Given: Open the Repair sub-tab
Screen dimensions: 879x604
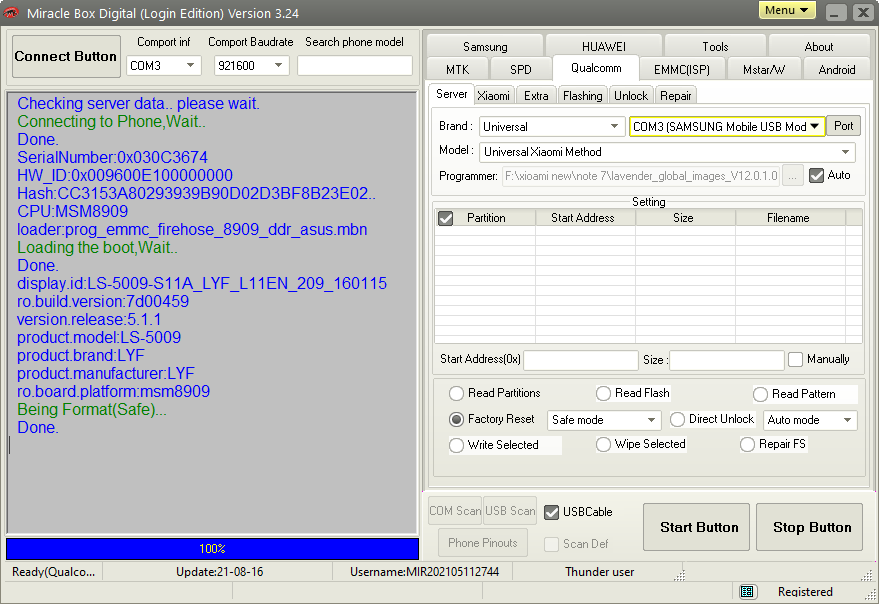Looking at the screenshot, I should click(x=676, y=96).
